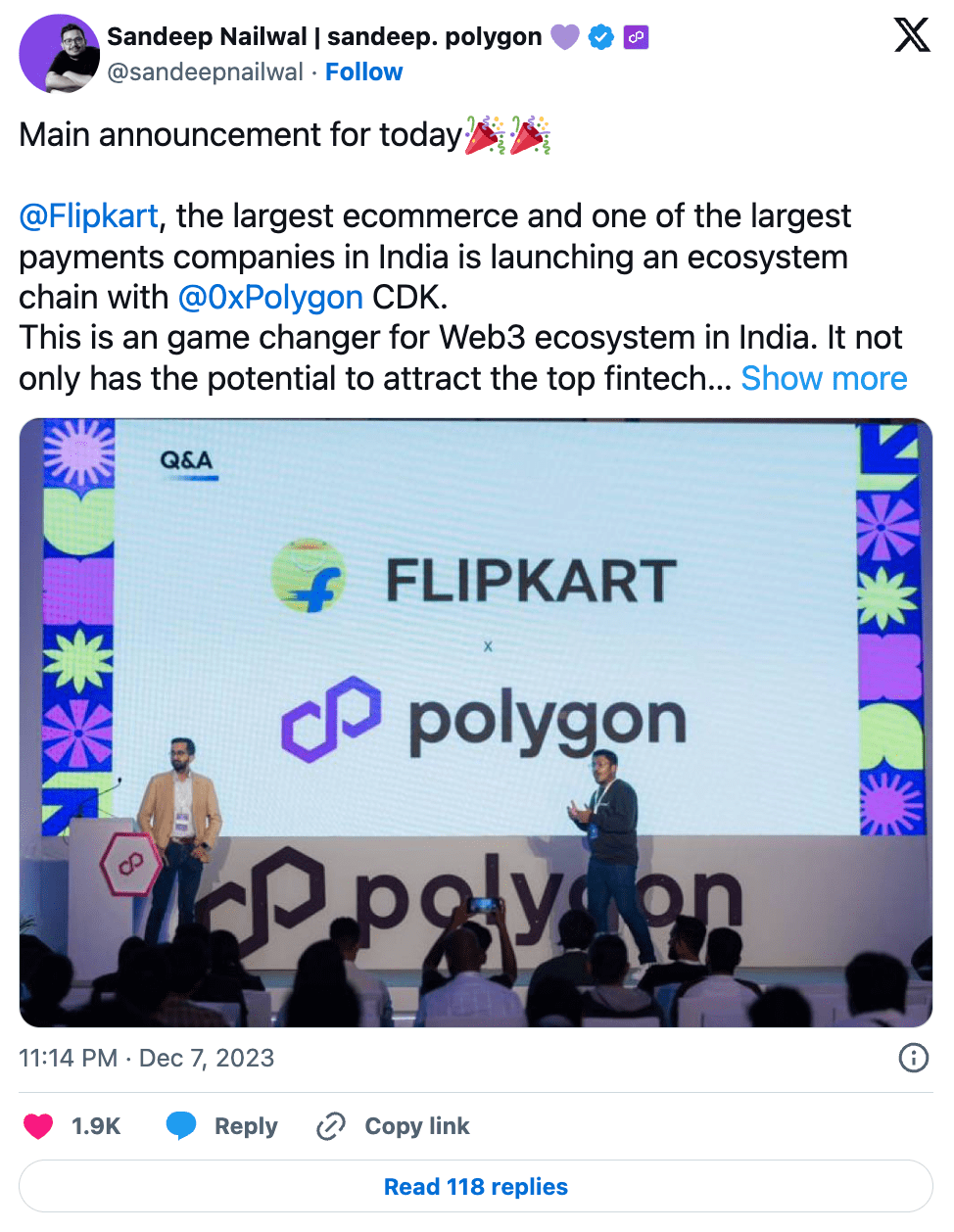Viewport: 954px width, 1232px height.
Task: Like the tweet with the heart icon
Action: (x=38, y=1126)
